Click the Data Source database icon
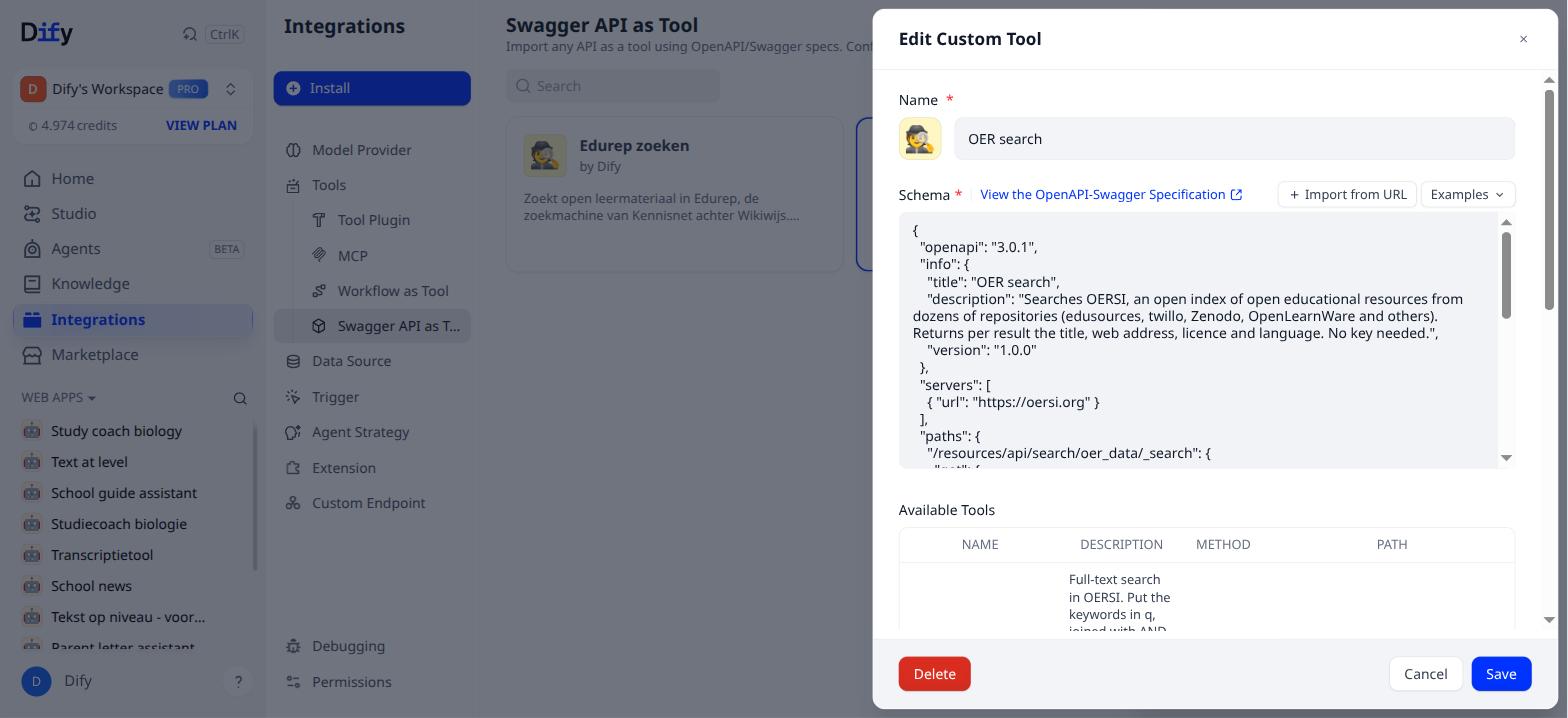Viewport: 1568px width, 718px height. (x=293, y=361)
